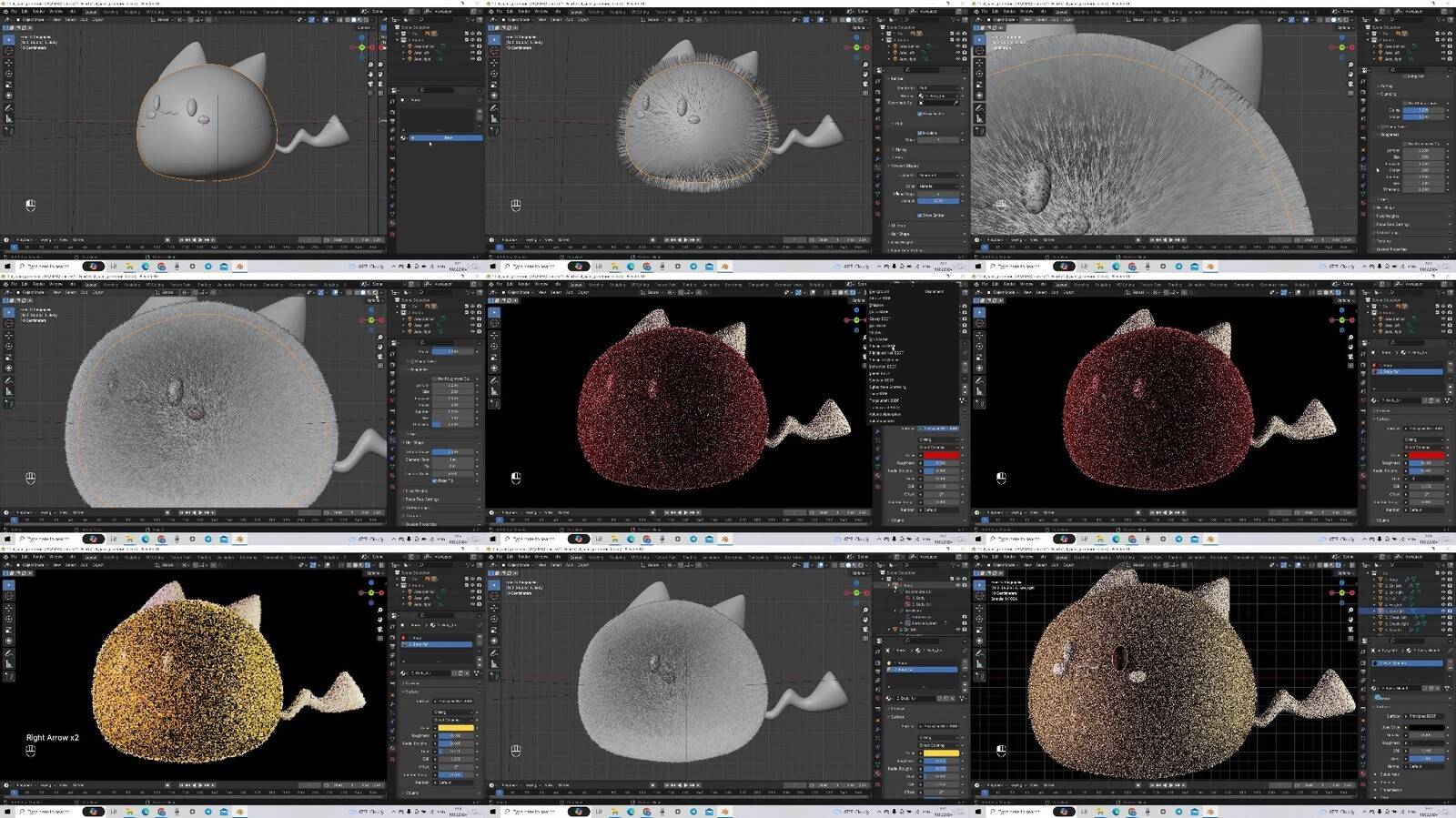This screenshot has height=818, width=1456.
Task: Select the Rotate tool beside the shader list
Action: 494,346
